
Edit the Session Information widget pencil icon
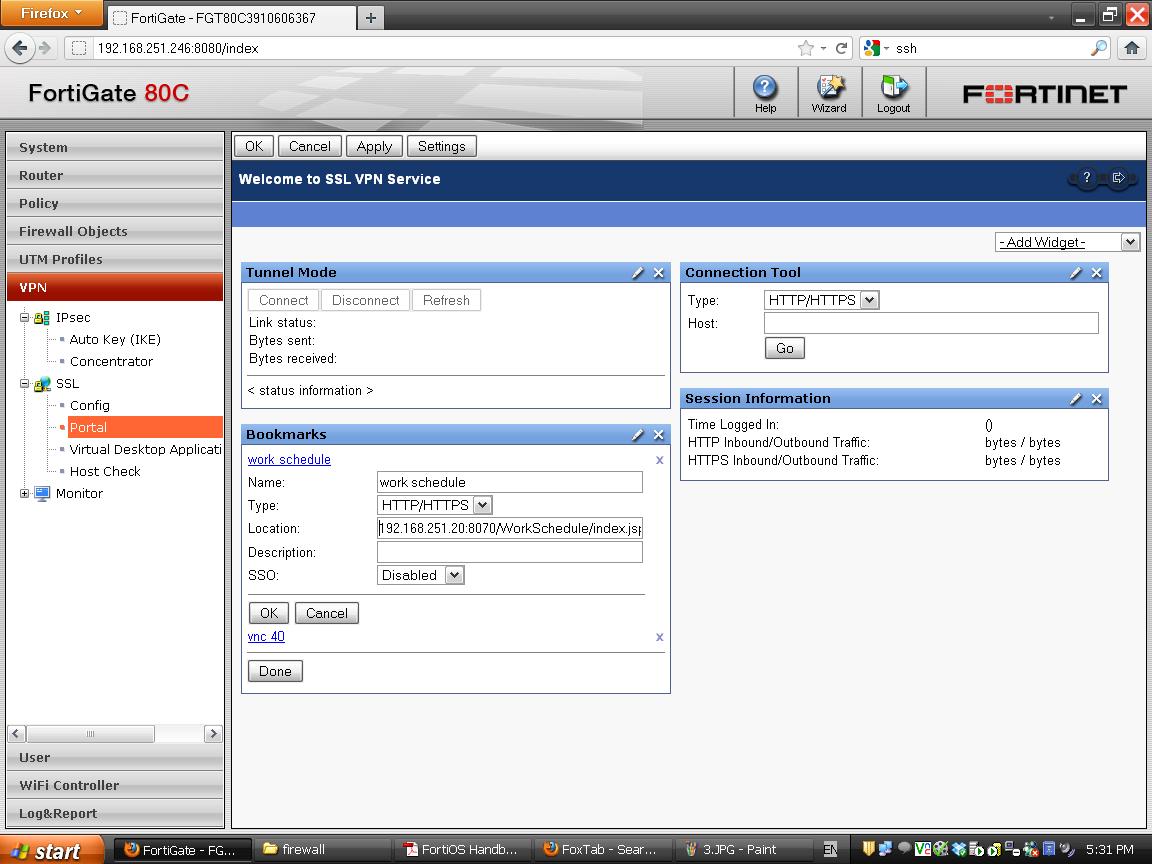1076,399
